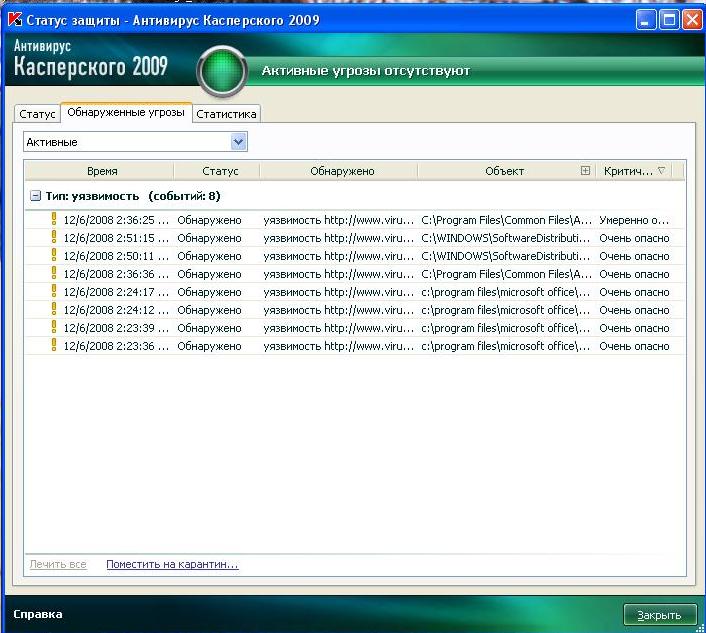Switch to the Статус tab
706x633 pixels.
[x=37, y=114]
